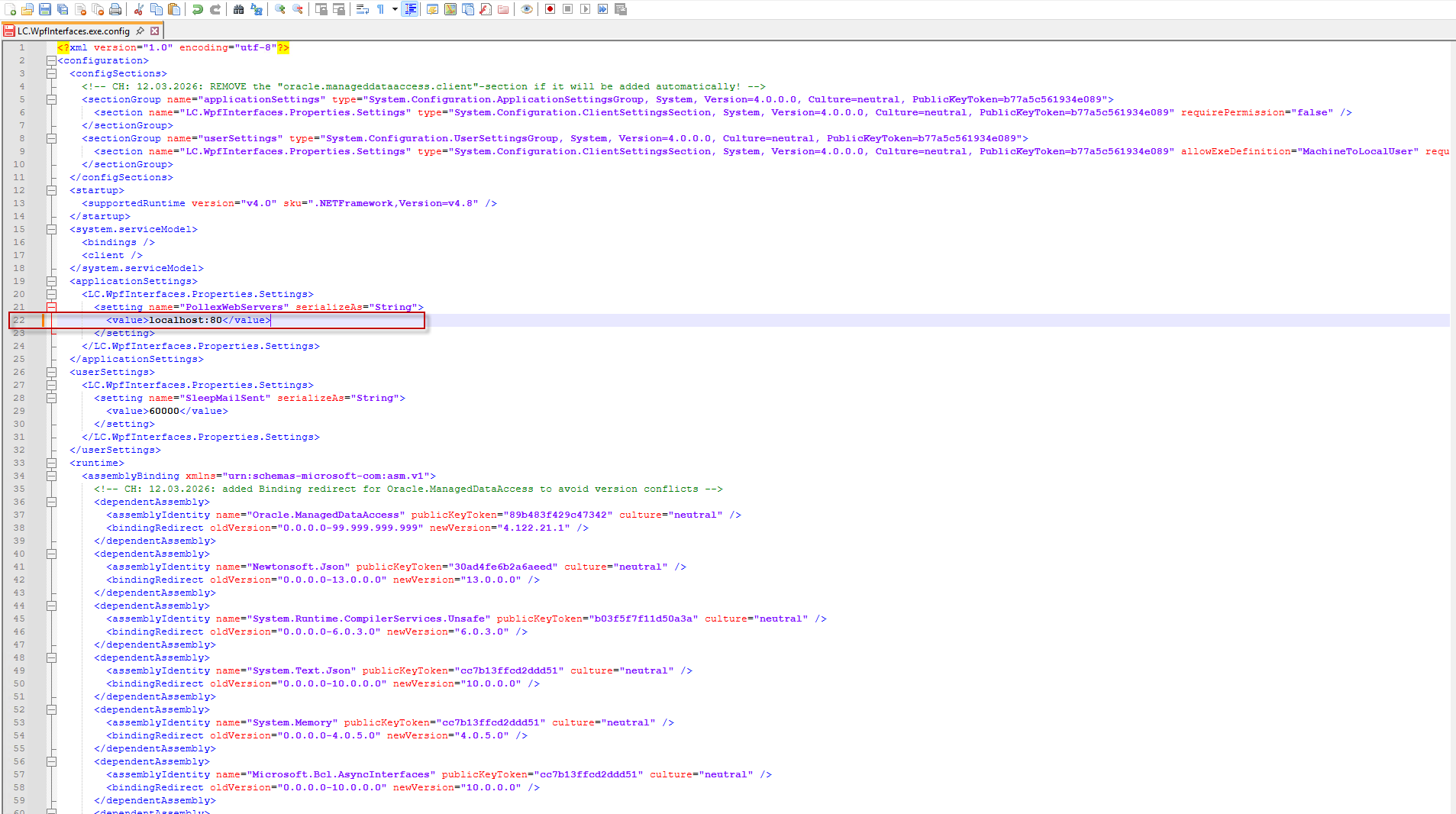Open the show-characters dropdown arrow
1456x814 pixels.
[395, 9]
